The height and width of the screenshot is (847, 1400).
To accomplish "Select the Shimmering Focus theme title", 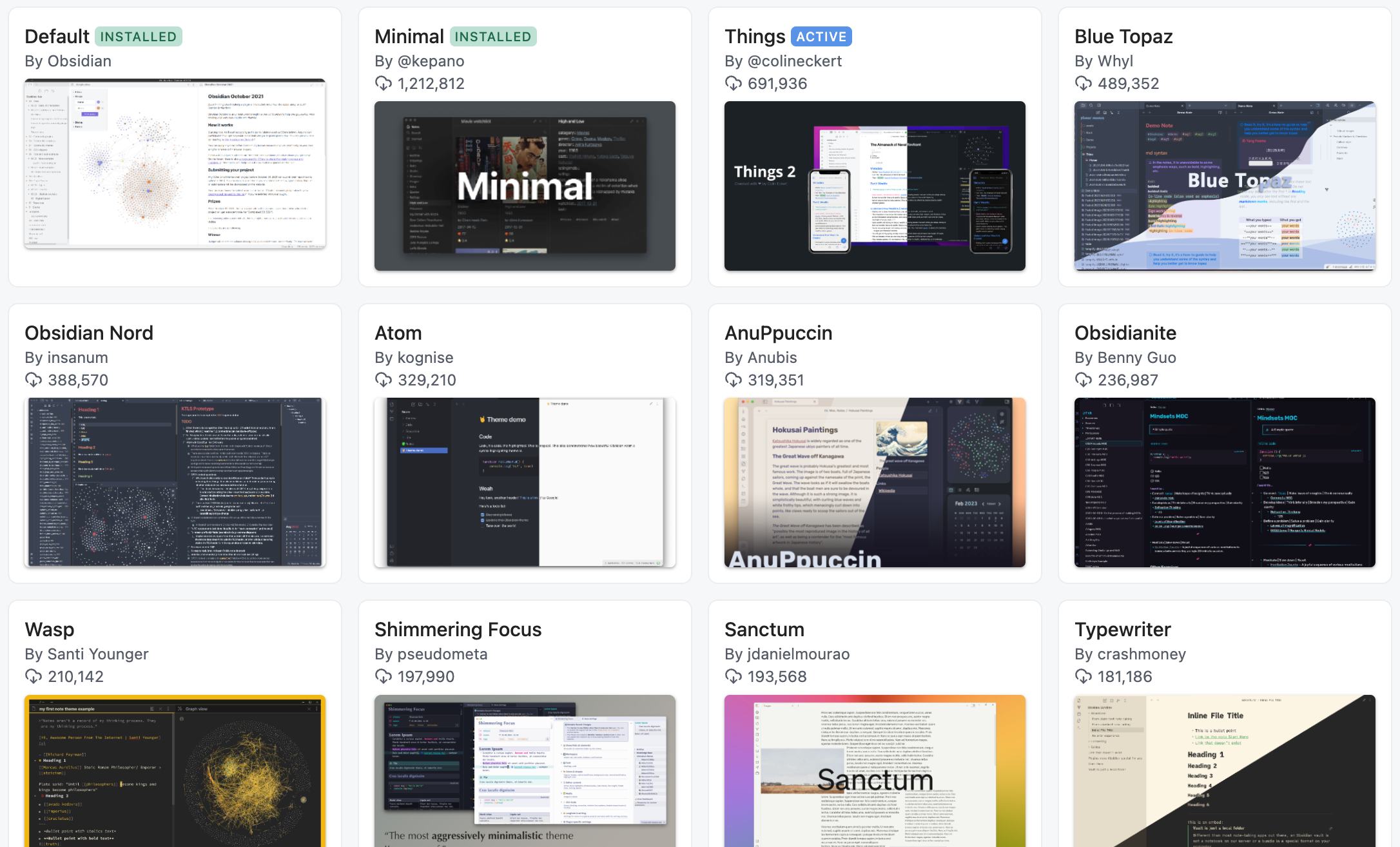I will point(458,630).
